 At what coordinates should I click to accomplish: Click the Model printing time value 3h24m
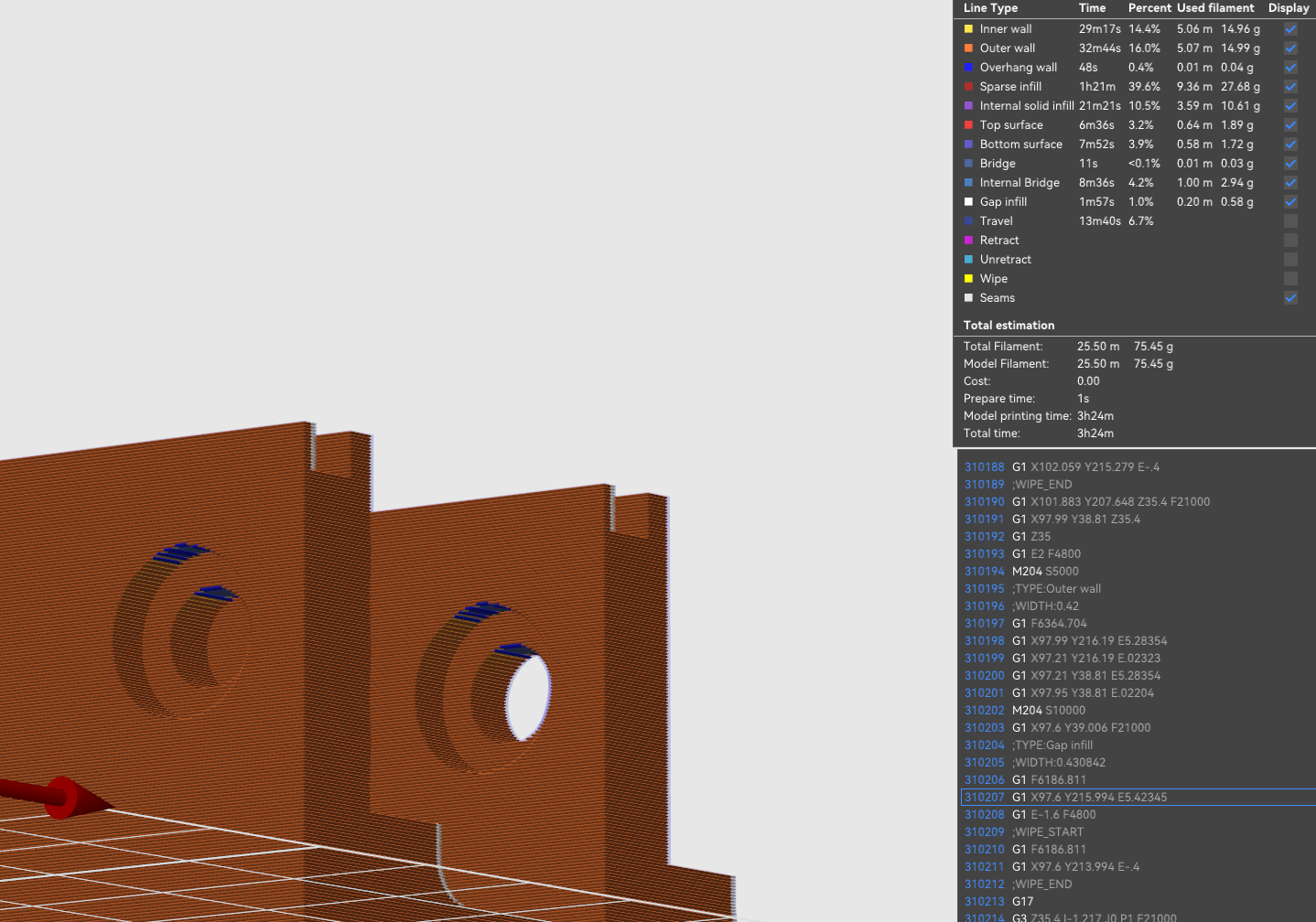pyautogui.click(x=1095, y=416)
